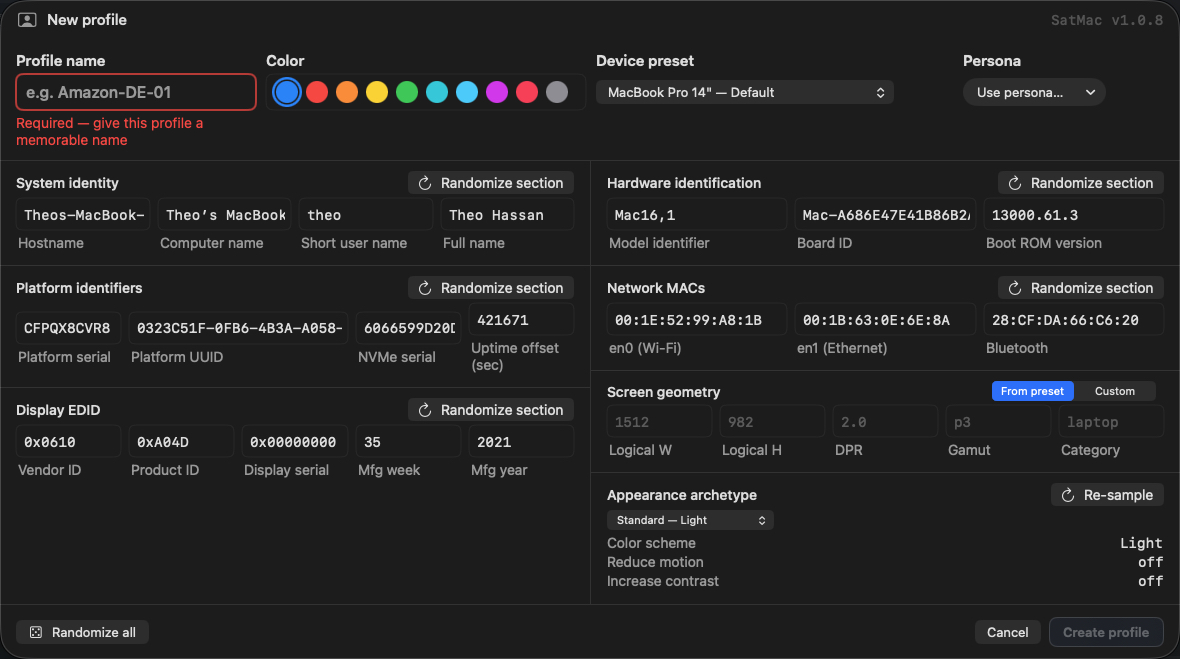Click the Board ID field

point(886,215)
